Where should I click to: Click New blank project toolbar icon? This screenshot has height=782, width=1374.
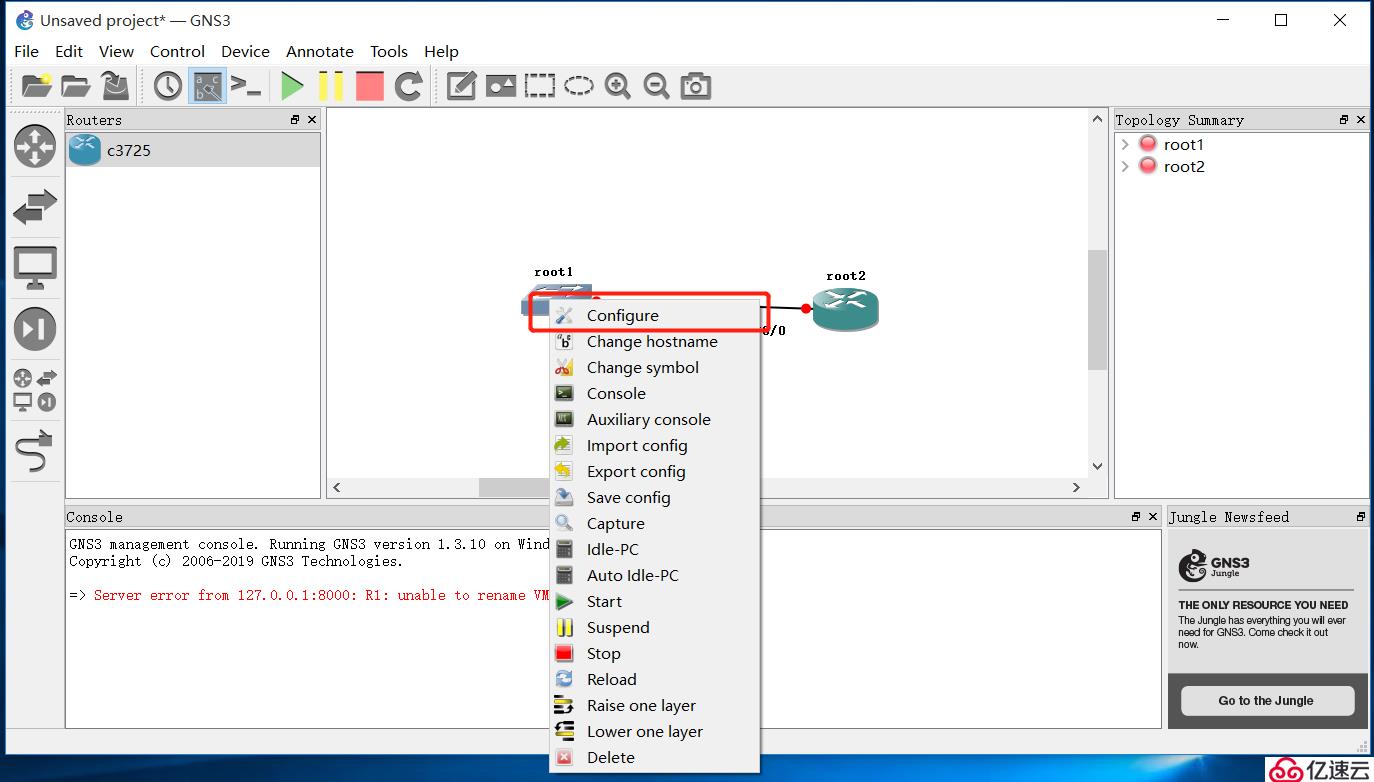coord(37,86)
